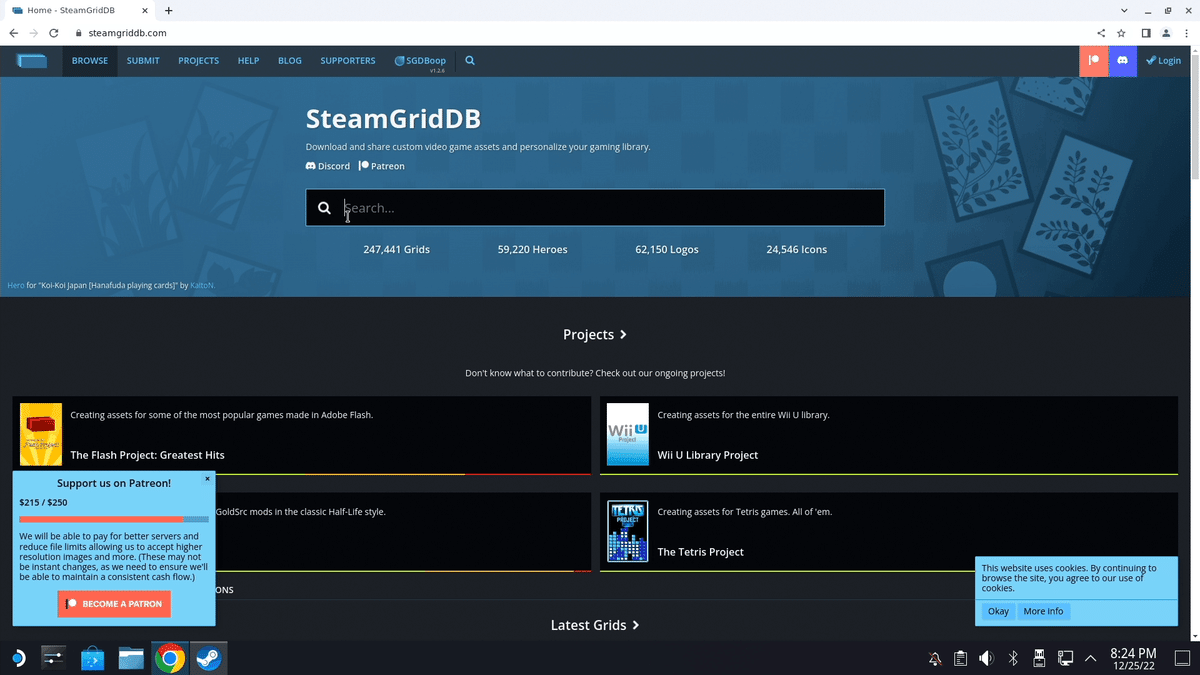Click the 24,546 Icons stat
Screen dimensions: 1200x675
point(797,249)
